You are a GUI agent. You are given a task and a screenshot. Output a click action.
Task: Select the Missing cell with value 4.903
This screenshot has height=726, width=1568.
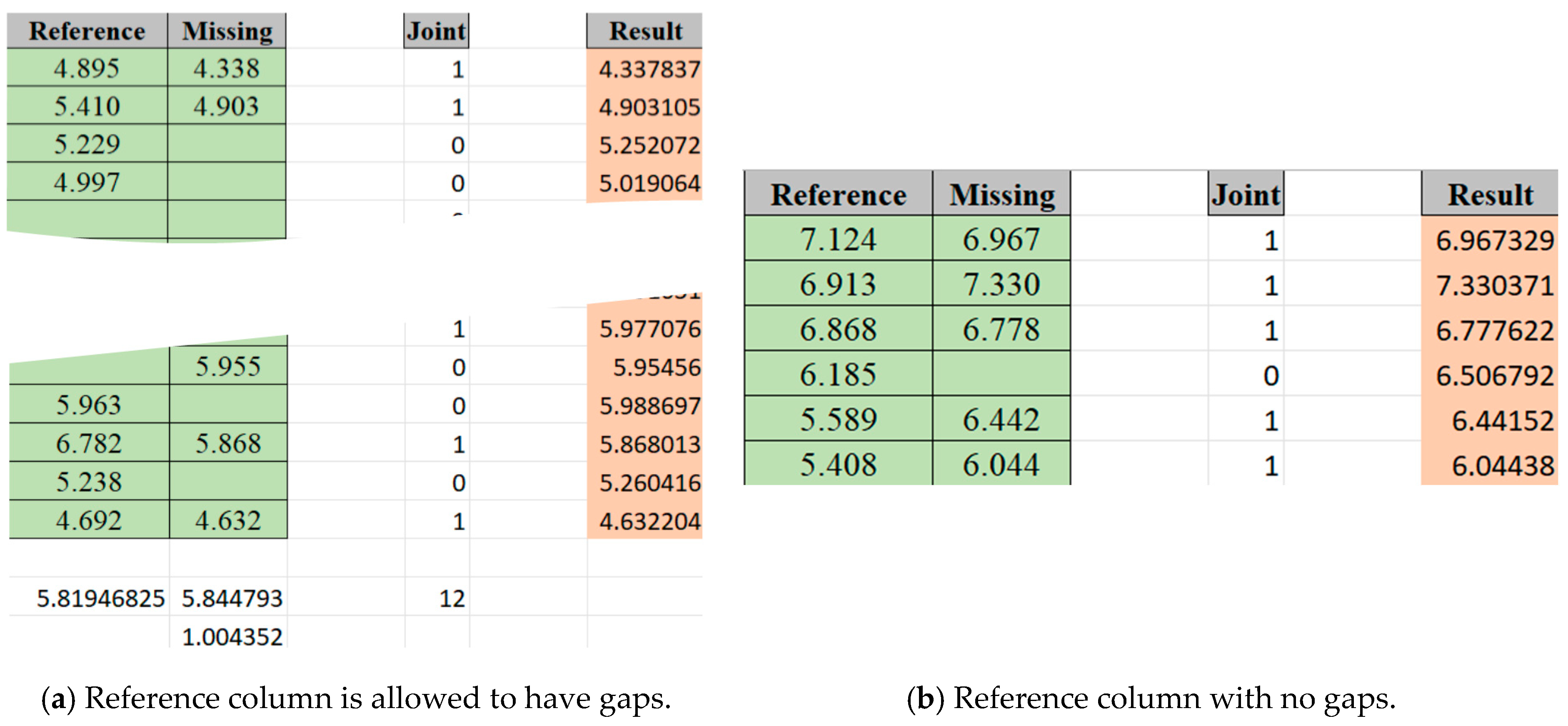pos(227,107)
